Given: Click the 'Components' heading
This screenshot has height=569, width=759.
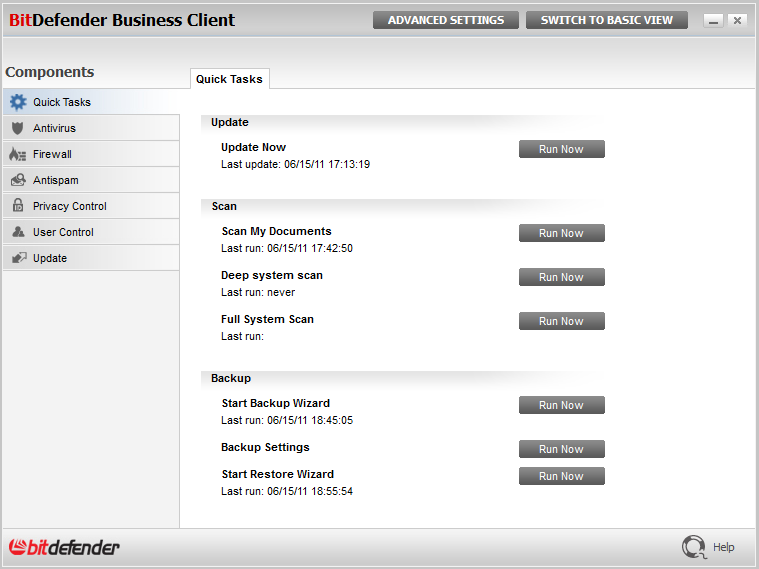Looking at the screenshot, I should pos(50,72).
